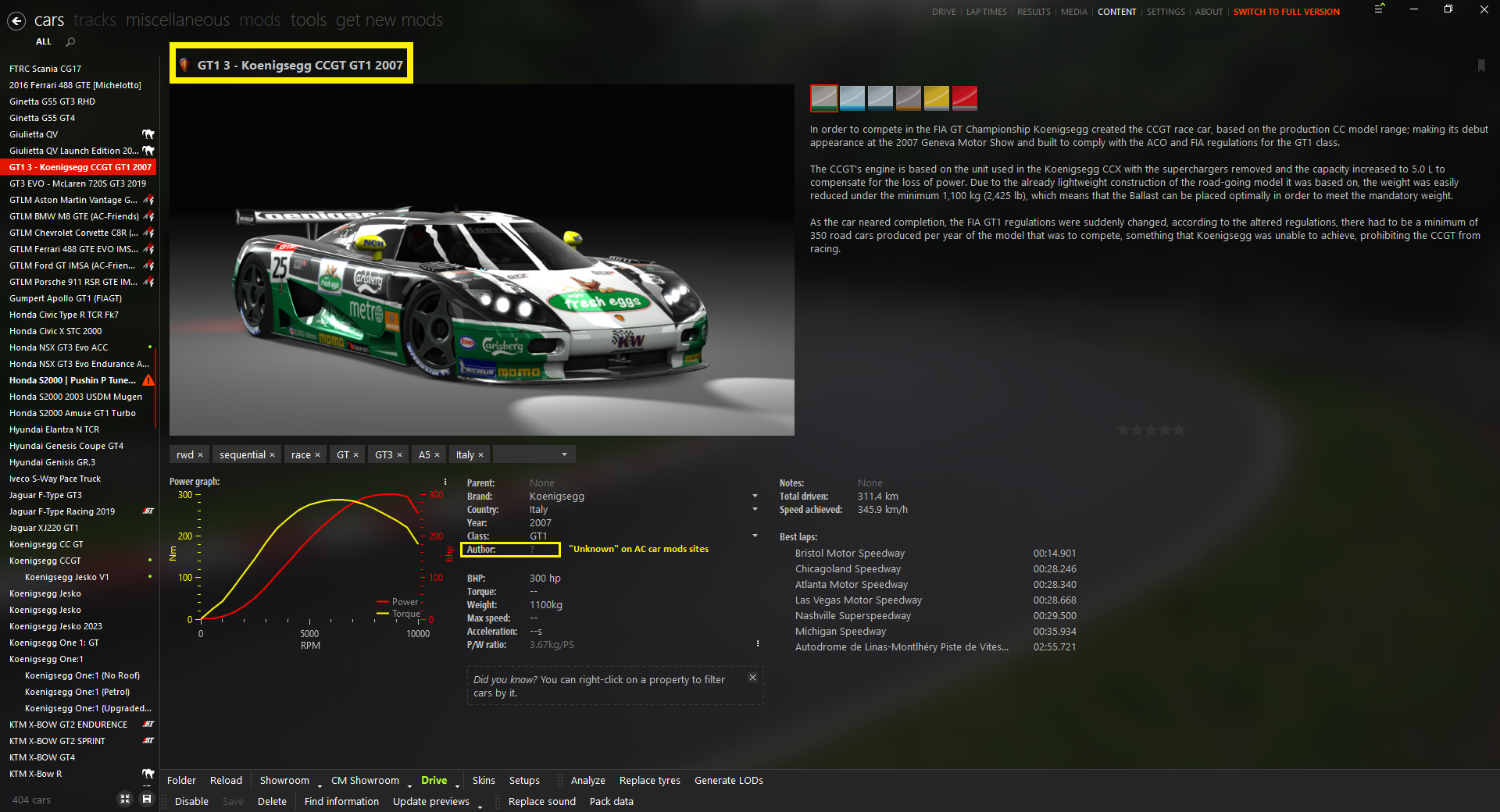Screen dimensions: 1500x812
Task: Switch to the miscellaneous section
Action: click(x=178, y=20)
